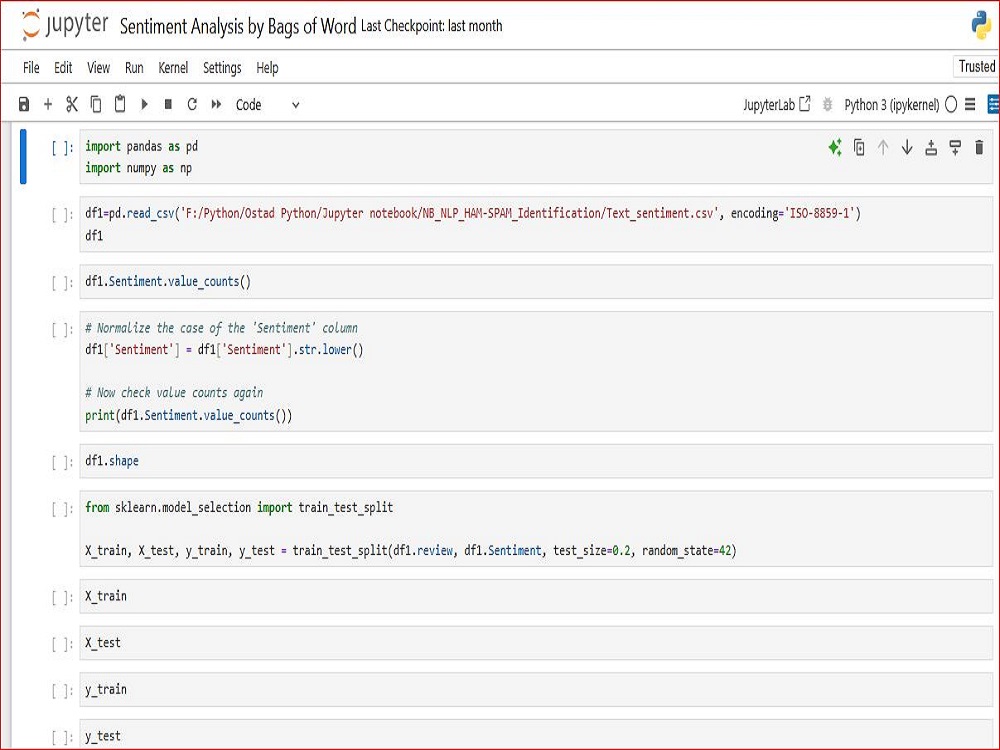The width and height of the screenshot is (1000, 750).
Task: Click the prompt bracket beside X_train cell
Action: point(62,598)
